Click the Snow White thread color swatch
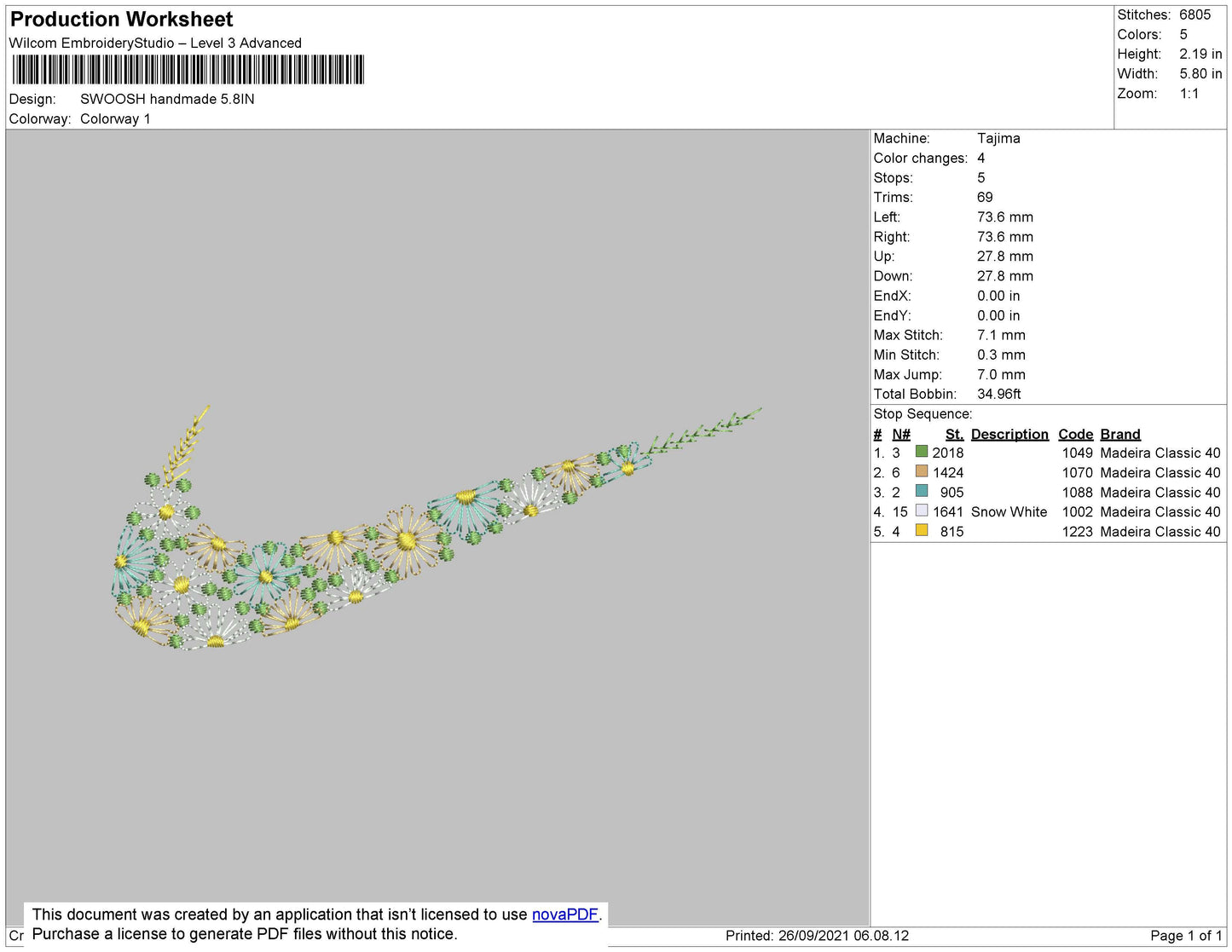 pos(922,511)
